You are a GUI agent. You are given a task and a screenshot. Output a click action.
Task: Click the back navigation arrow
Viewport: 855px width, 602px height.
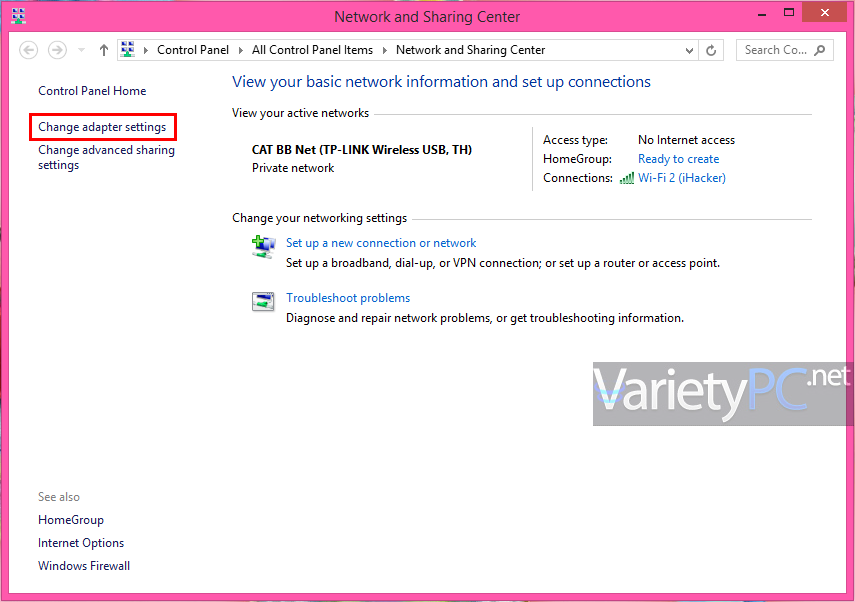click(x=28, y=49)
